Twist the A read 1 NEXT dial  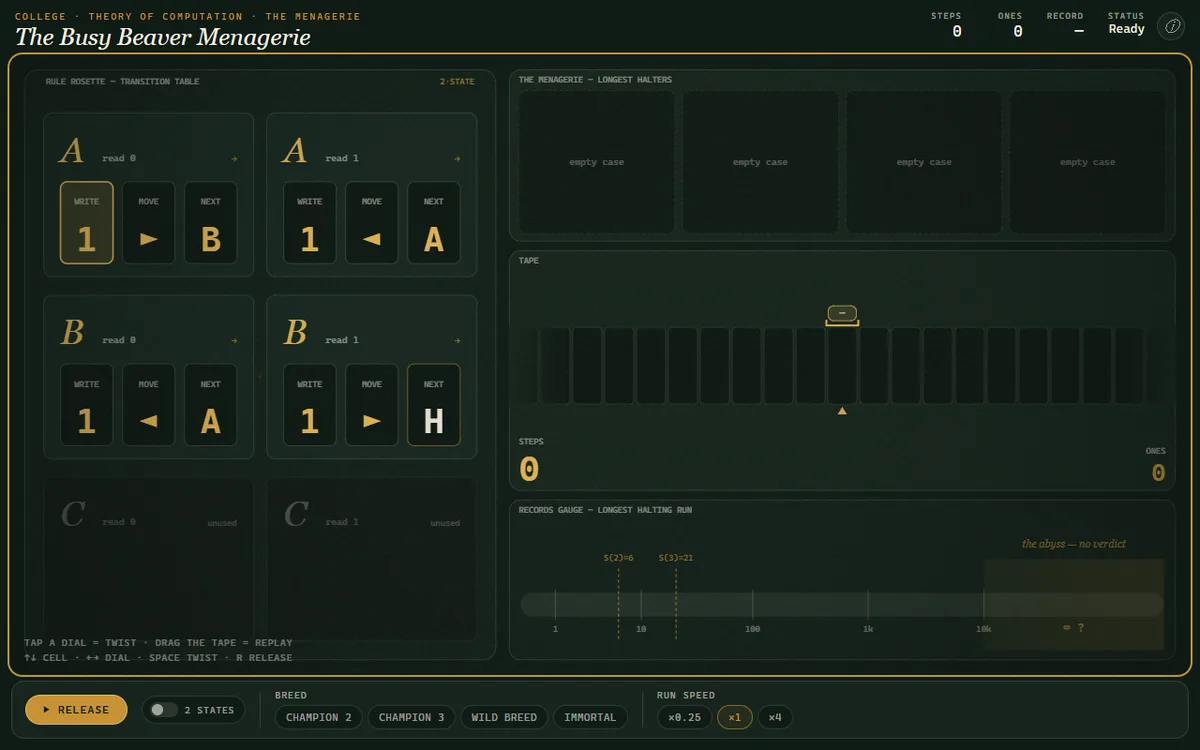point(434,222)
